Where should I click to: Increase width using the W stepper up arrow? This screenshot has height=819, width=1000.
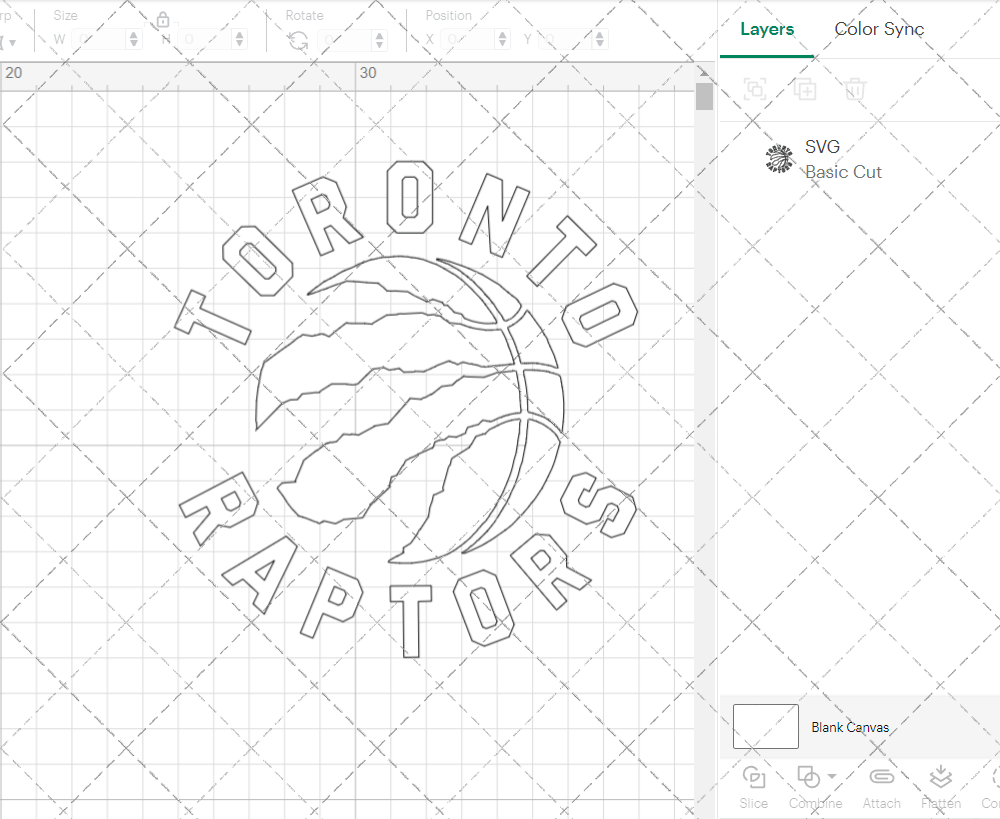[x=131, y=33]
